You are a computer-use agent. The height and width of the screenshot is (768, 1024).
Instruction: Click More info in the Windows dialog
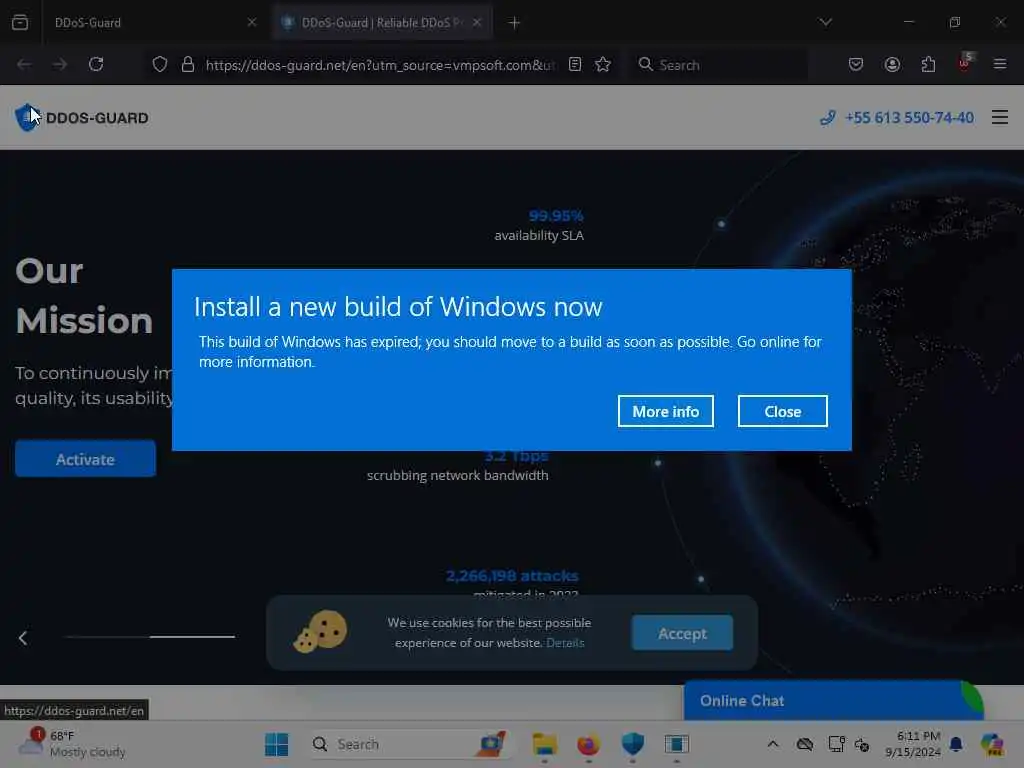[665, 411]
